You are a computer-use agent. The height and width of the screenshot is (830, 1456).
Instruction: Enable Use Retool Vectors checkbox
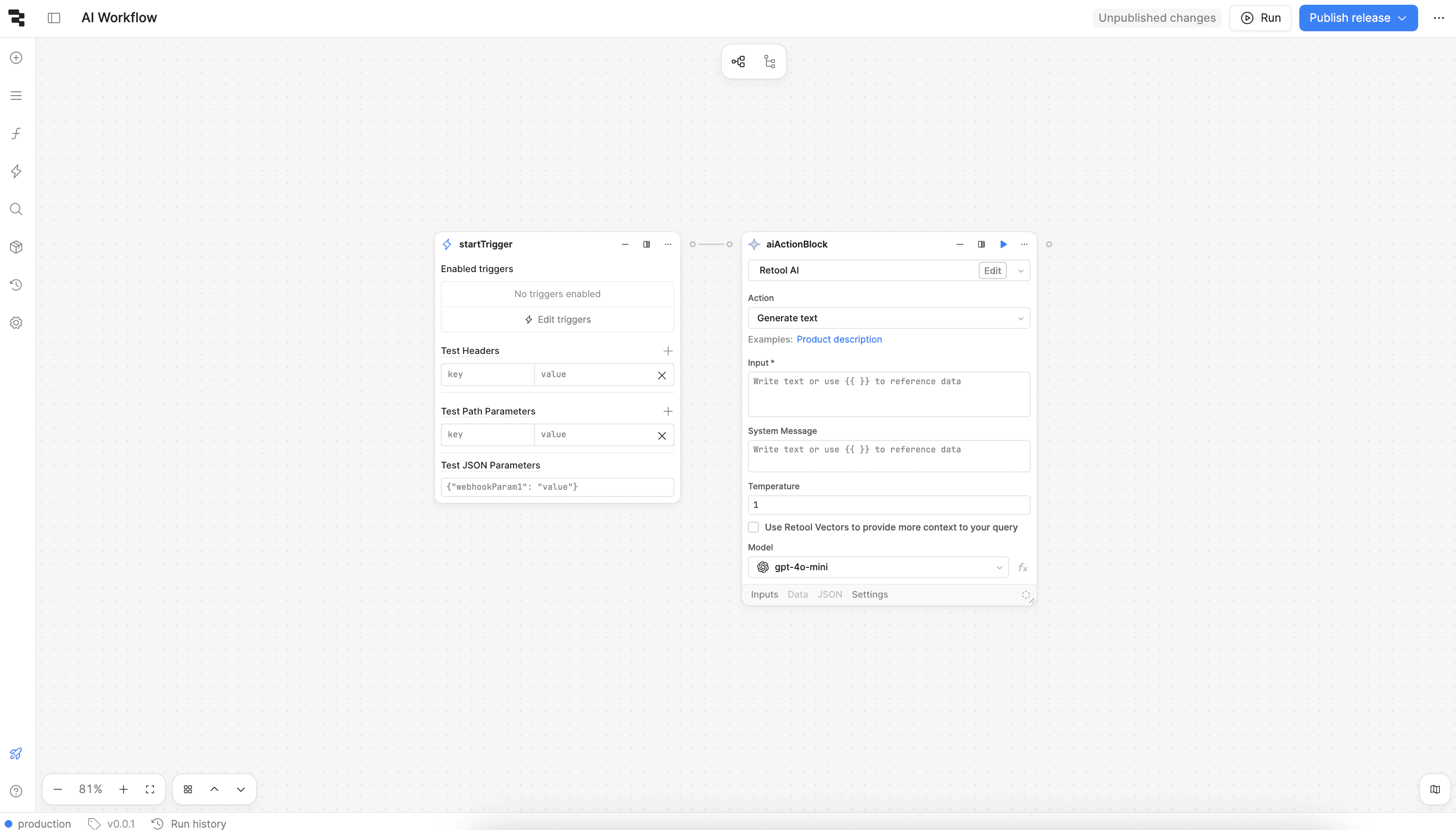754,527
